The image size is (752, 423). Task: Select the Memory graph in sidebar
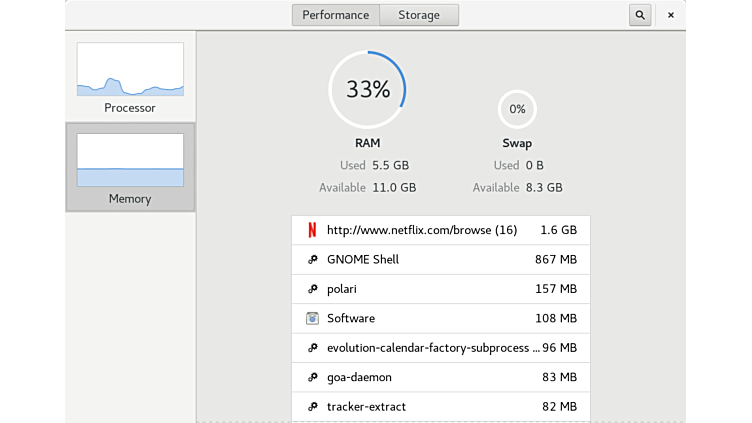pyautogui.click(x=130, y=168)
